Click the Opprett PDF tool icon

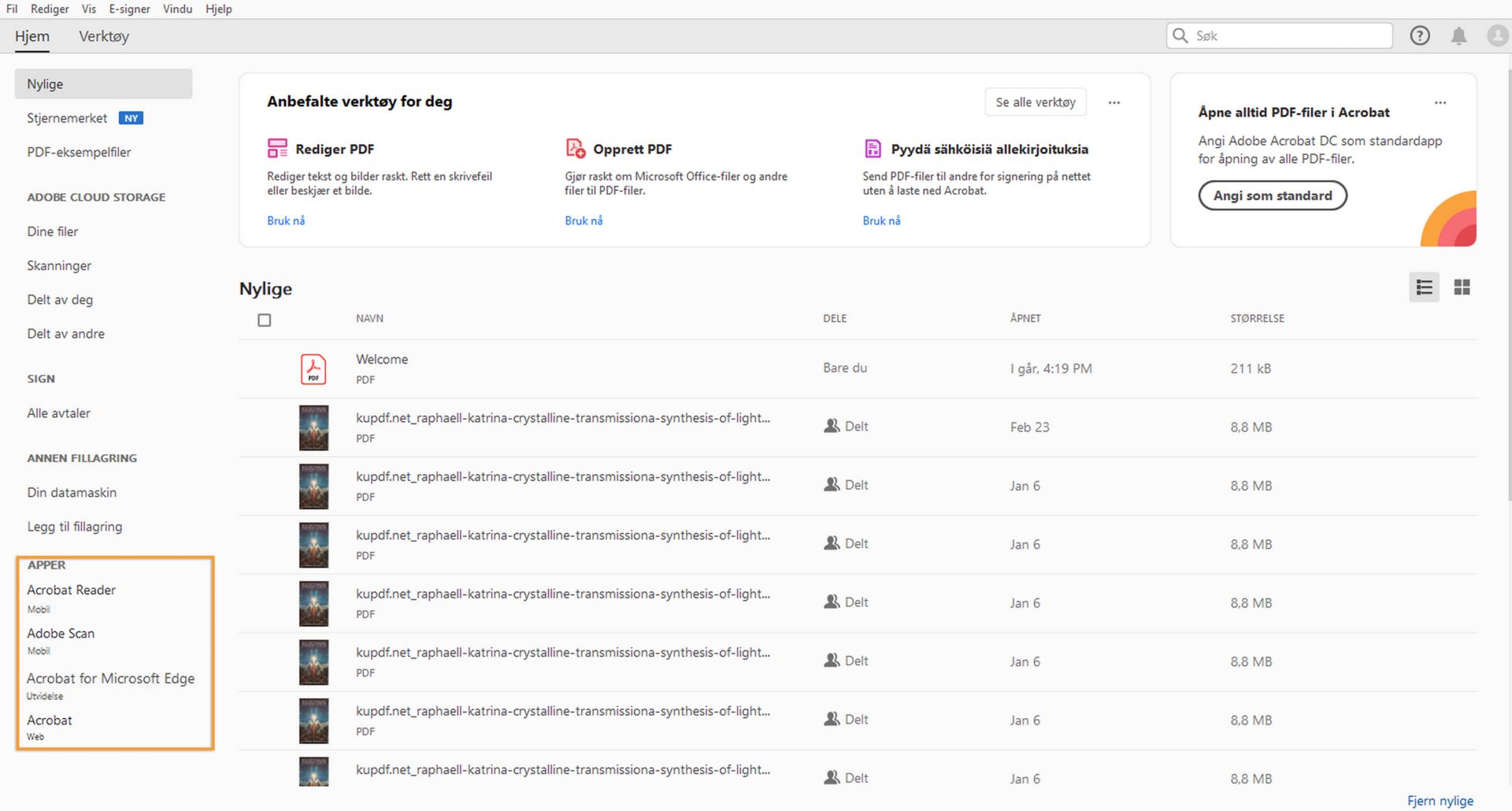(x=576, y=148)
